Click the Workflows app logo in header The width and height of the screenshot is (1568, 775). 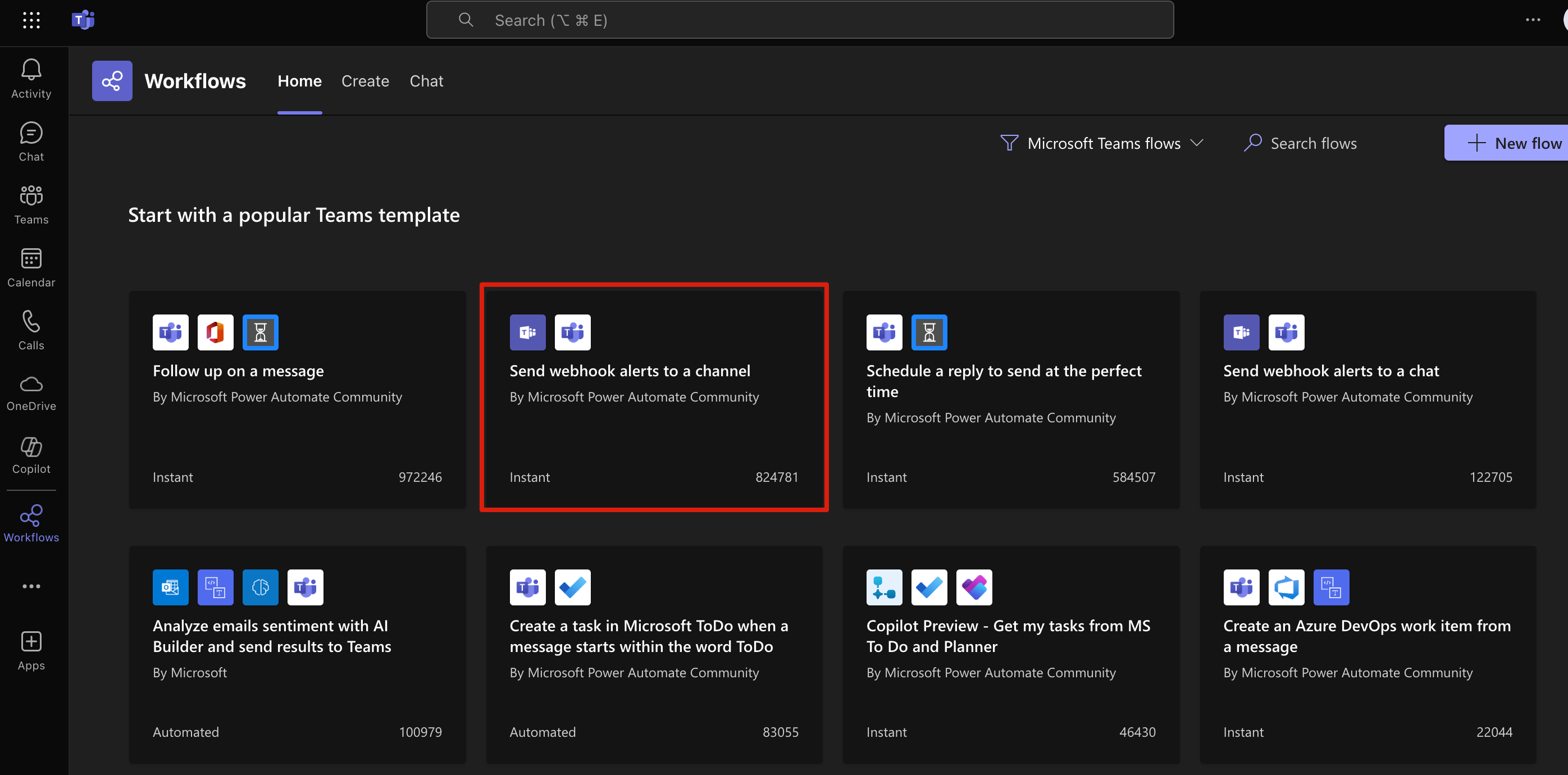click(x=112, y=81)
